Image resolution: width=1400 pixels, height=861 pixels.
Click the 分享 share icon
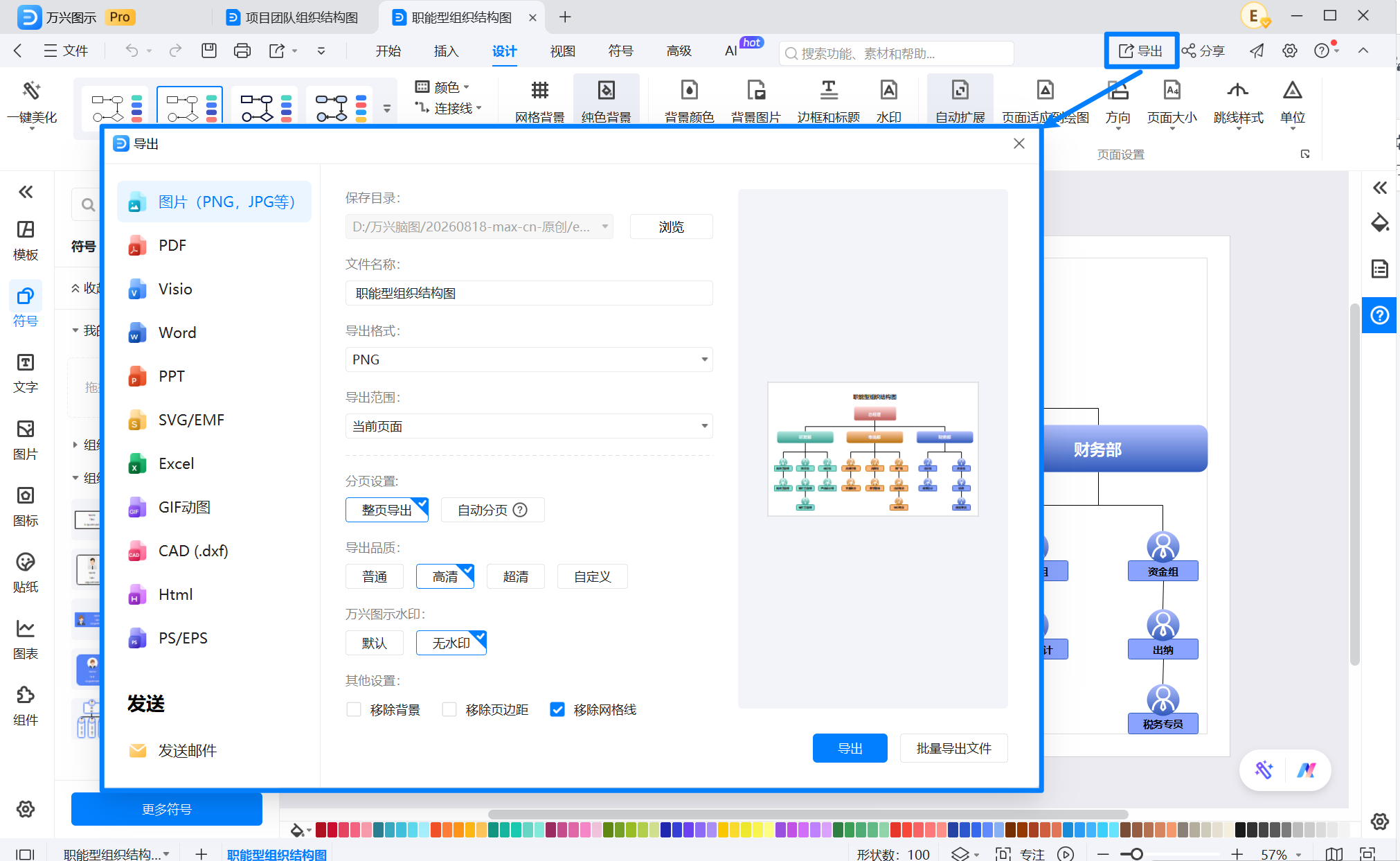(1203, 51)
